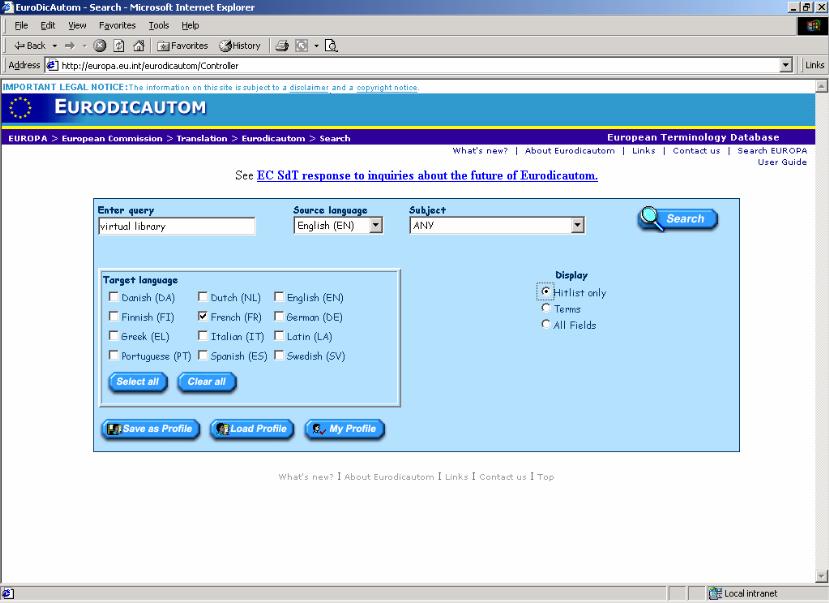This screenshot has height=603, width=829.
Task: Click the Address bar URL field
Action: (x=412, y=66)
